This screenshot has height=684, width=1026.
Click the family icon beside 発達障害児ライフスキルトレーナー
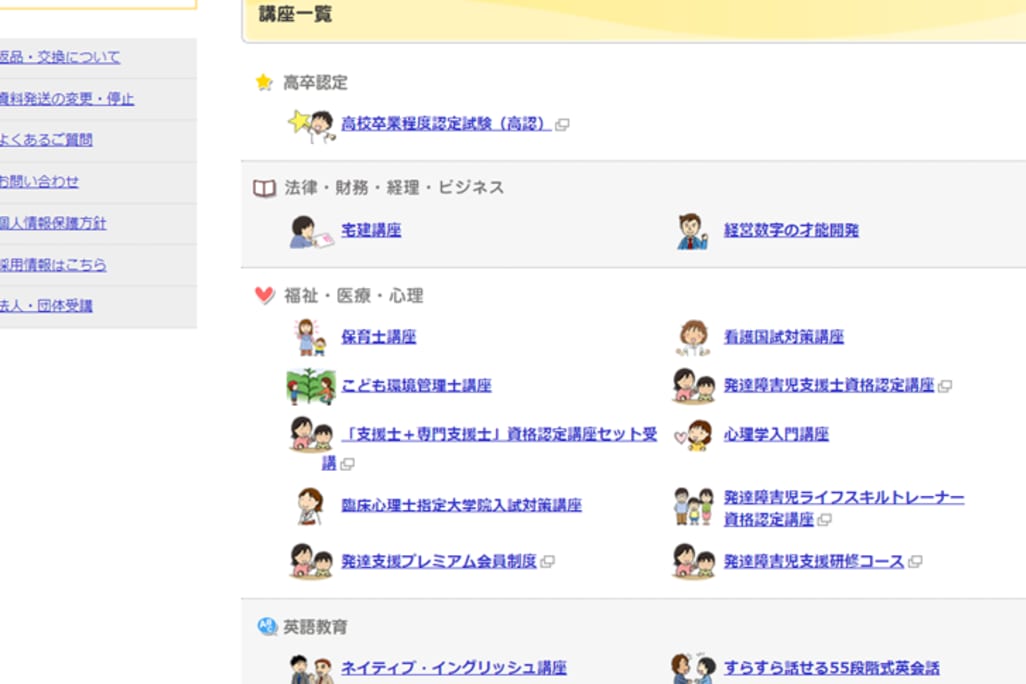(692, 507)
